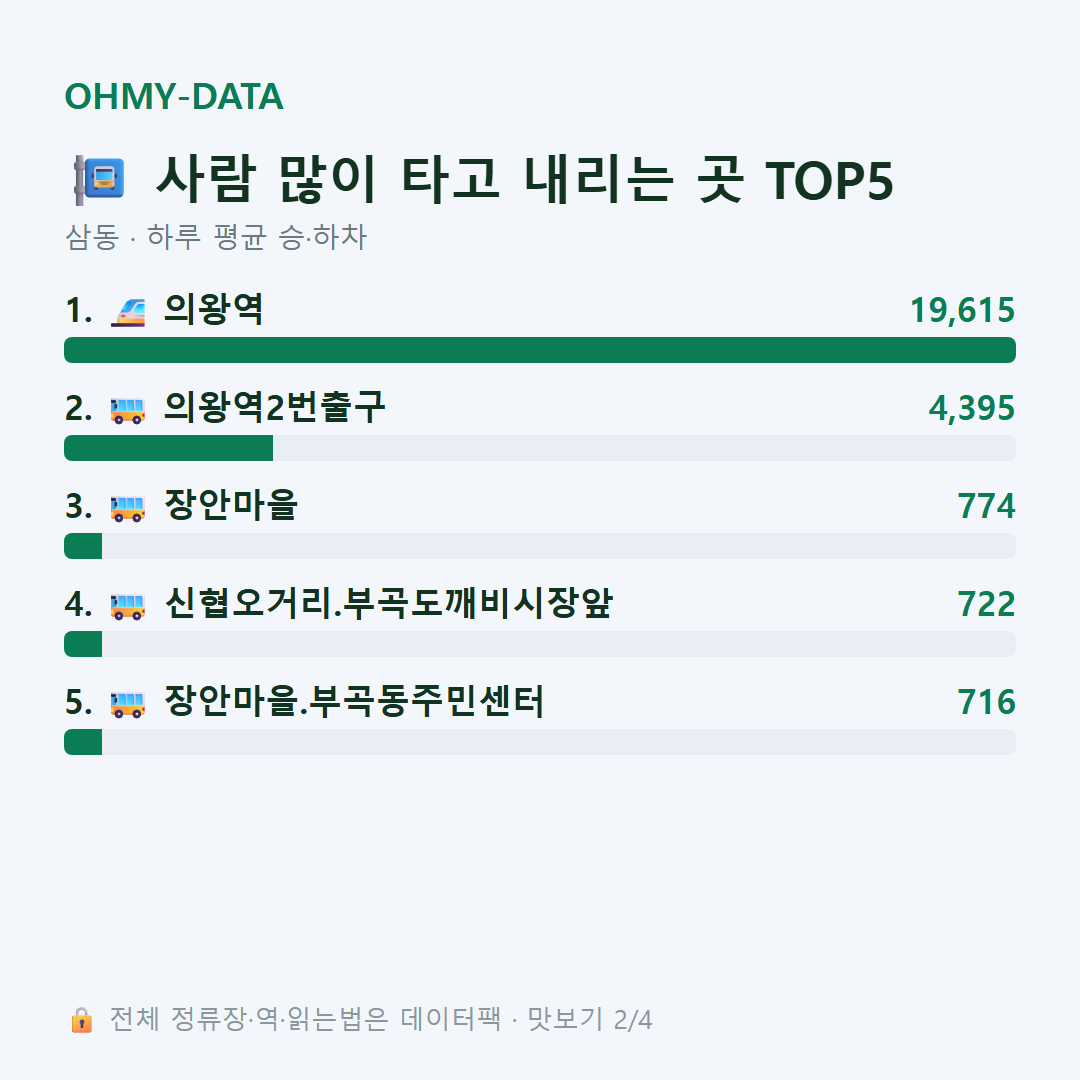Click the 삼동 하루 평균 승하차 subtitle
Viewport: 1080px width, 1080px height.
(x=216, y=237)
